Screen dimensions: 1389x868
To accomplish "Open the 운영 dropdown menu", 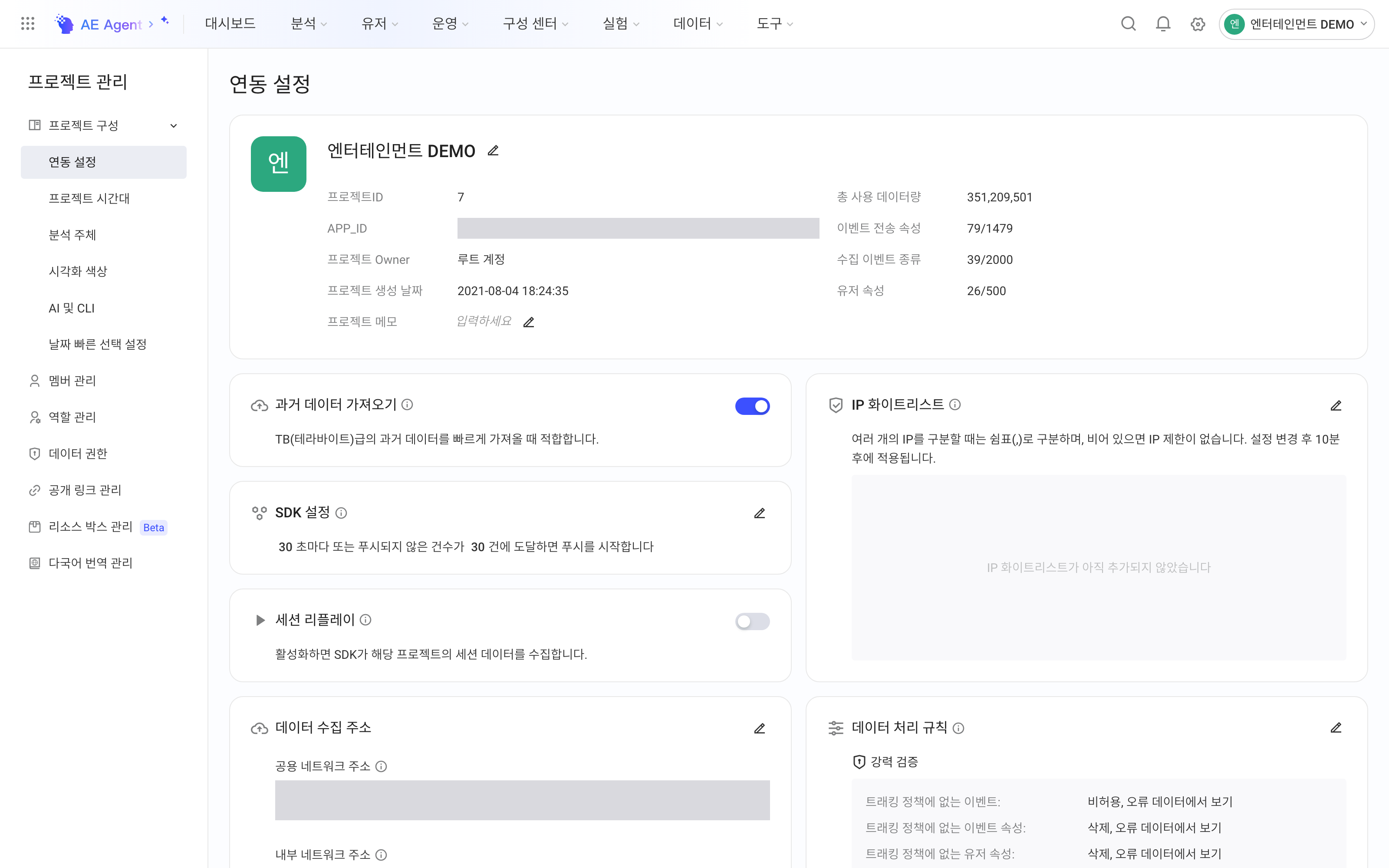I will tap(450, 23).
